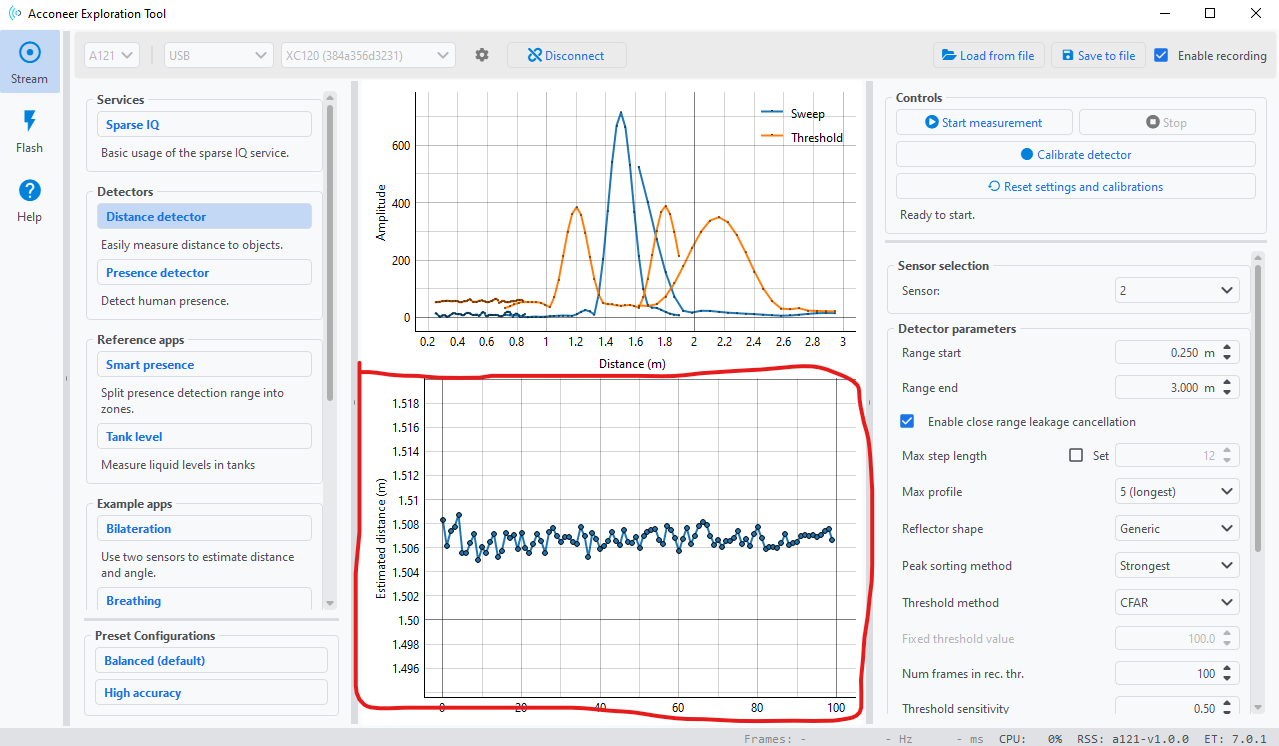
Task: Select the Sparse IQ service
Action: click(204, 124)
